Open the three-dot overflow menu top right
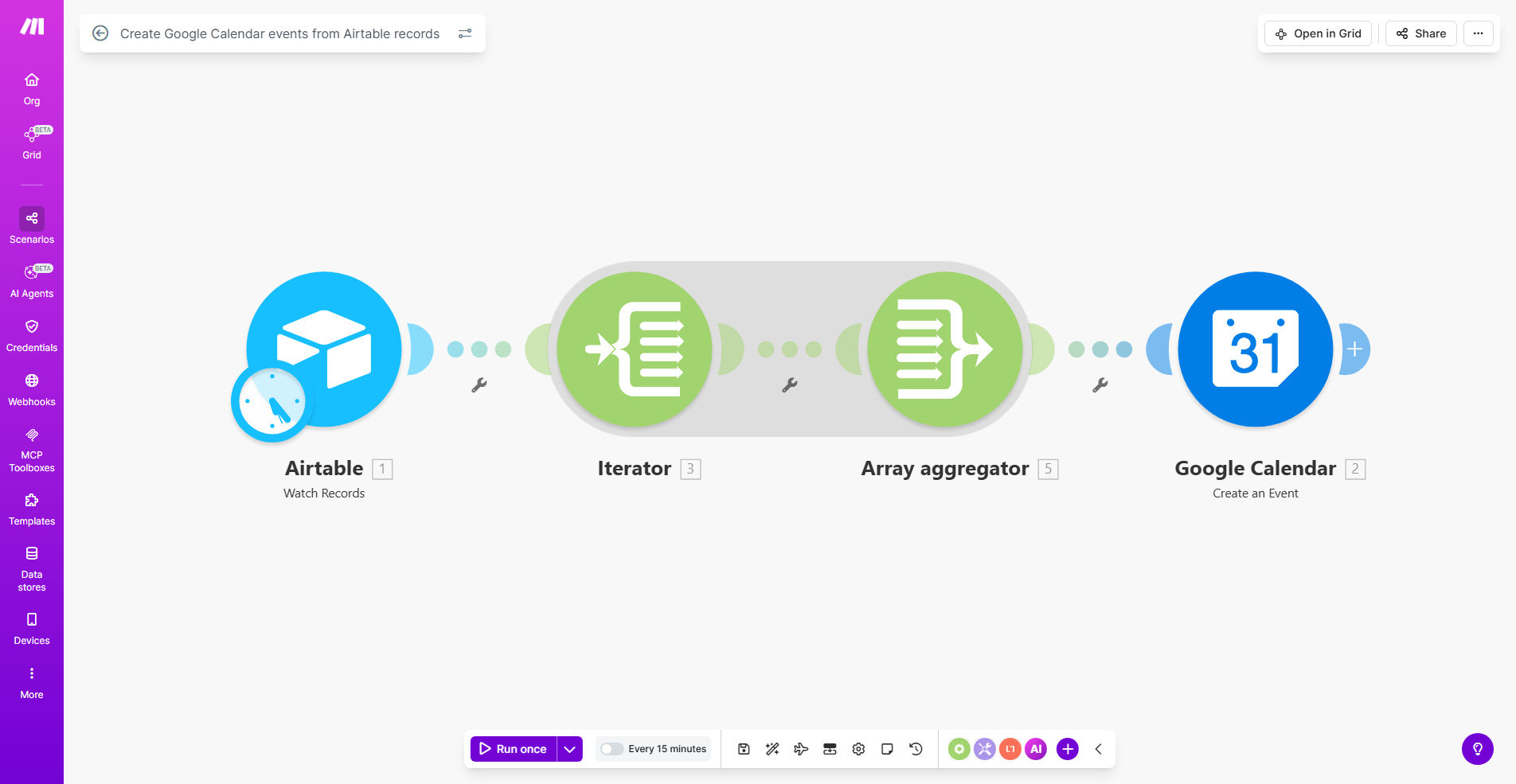Screen dimensions: 1516x784 1479,33
